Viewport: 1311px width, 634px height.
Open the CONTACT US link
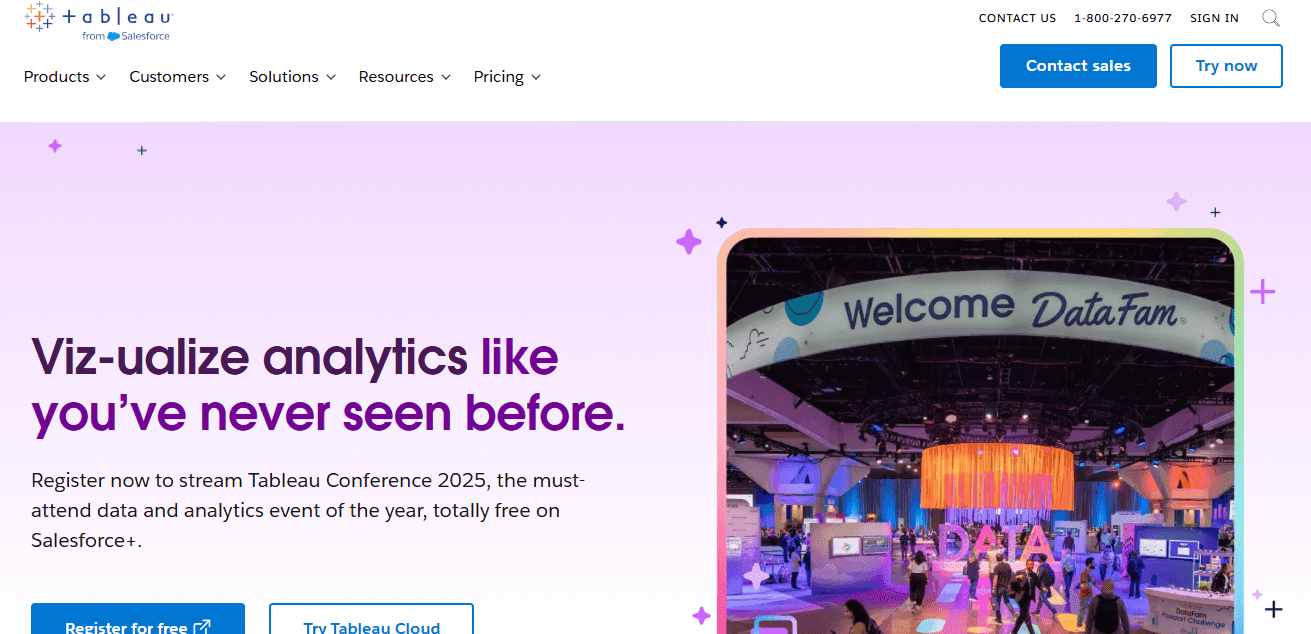point(1017,18)
